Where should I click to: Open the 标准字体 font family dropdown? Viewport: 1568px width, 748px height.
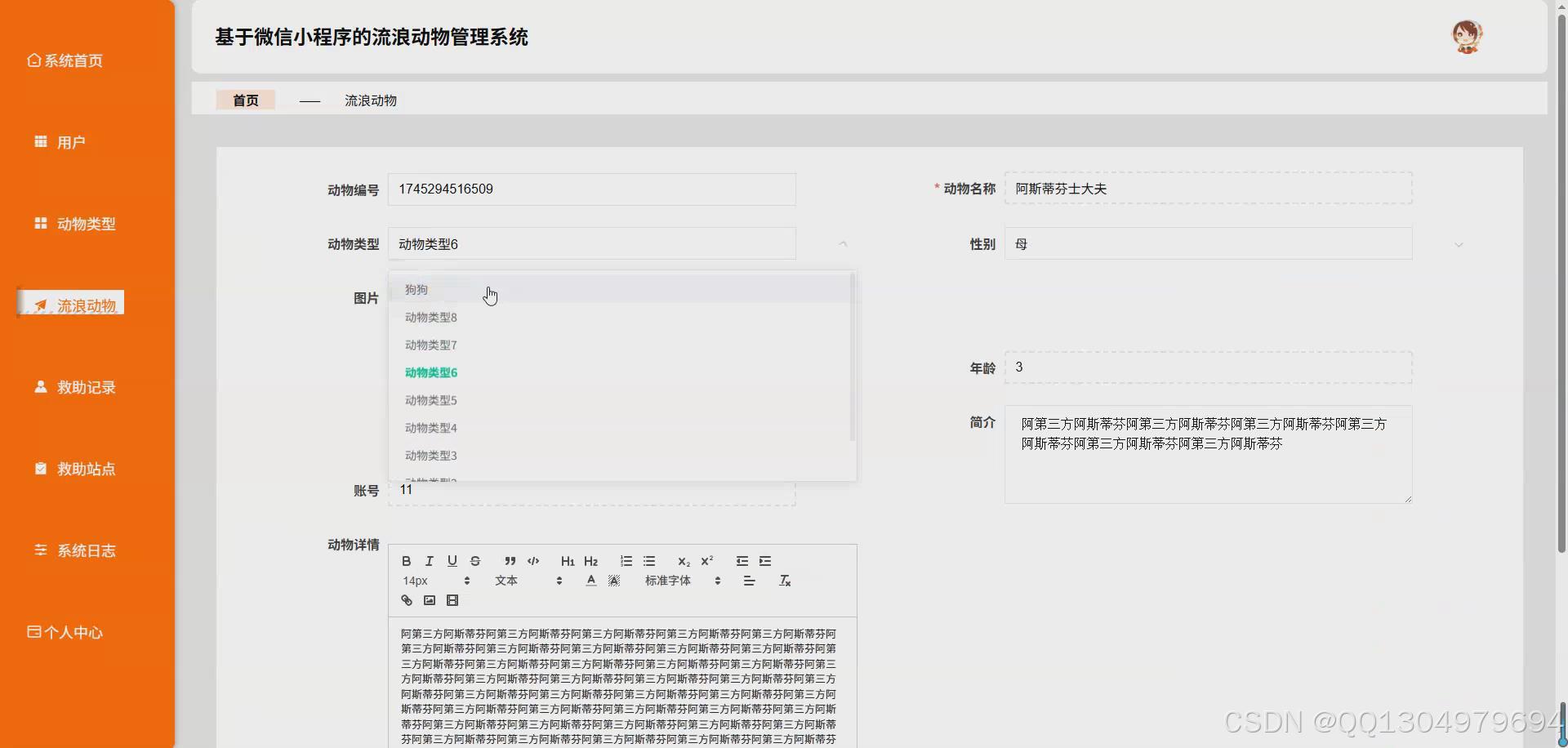coord(670,581)
